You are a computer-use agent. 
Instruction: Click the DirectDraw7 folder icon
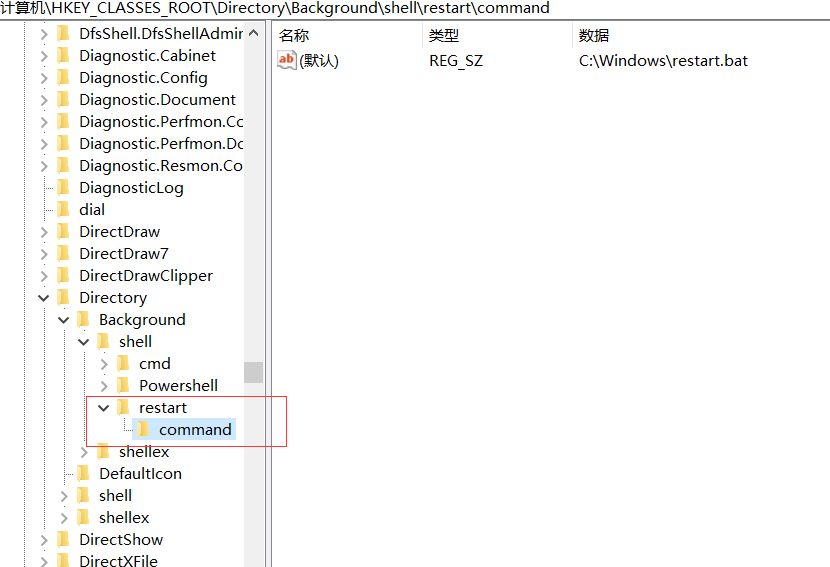pos(63,254)
